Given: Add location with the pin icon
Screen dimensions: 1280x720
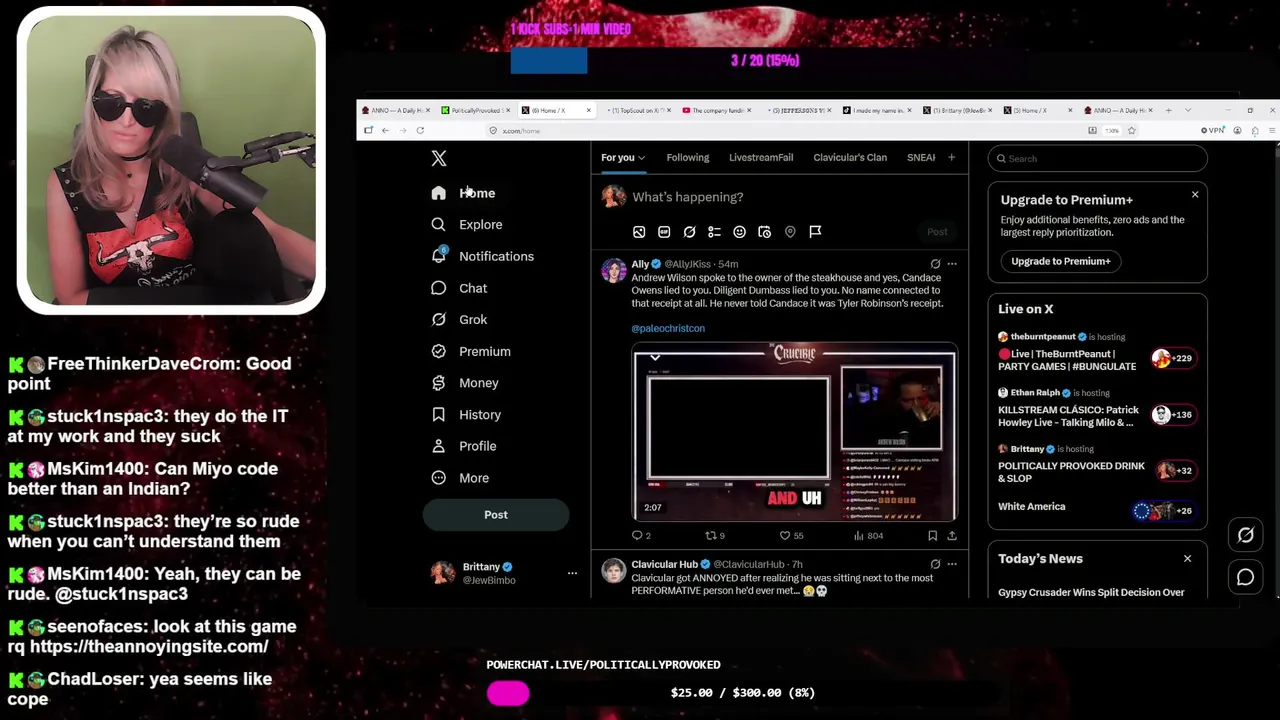Looking at the screenshot, I should point(790,232).
